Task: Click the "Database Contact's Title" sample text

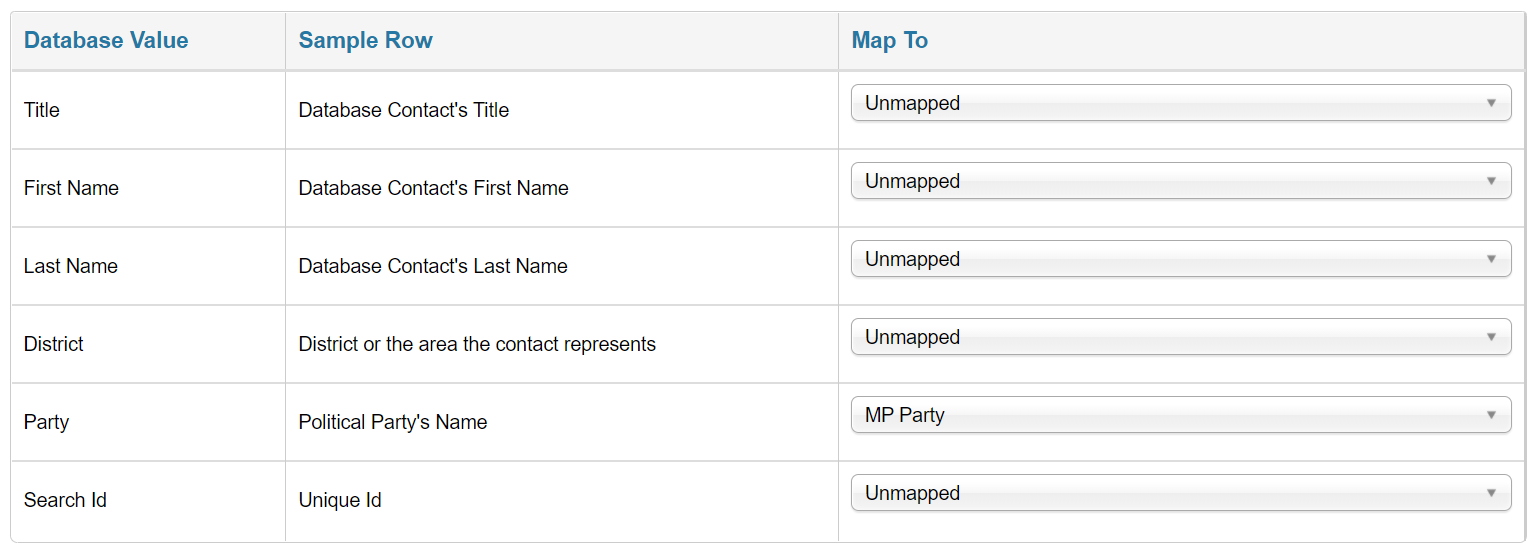Action: (403, 110)
